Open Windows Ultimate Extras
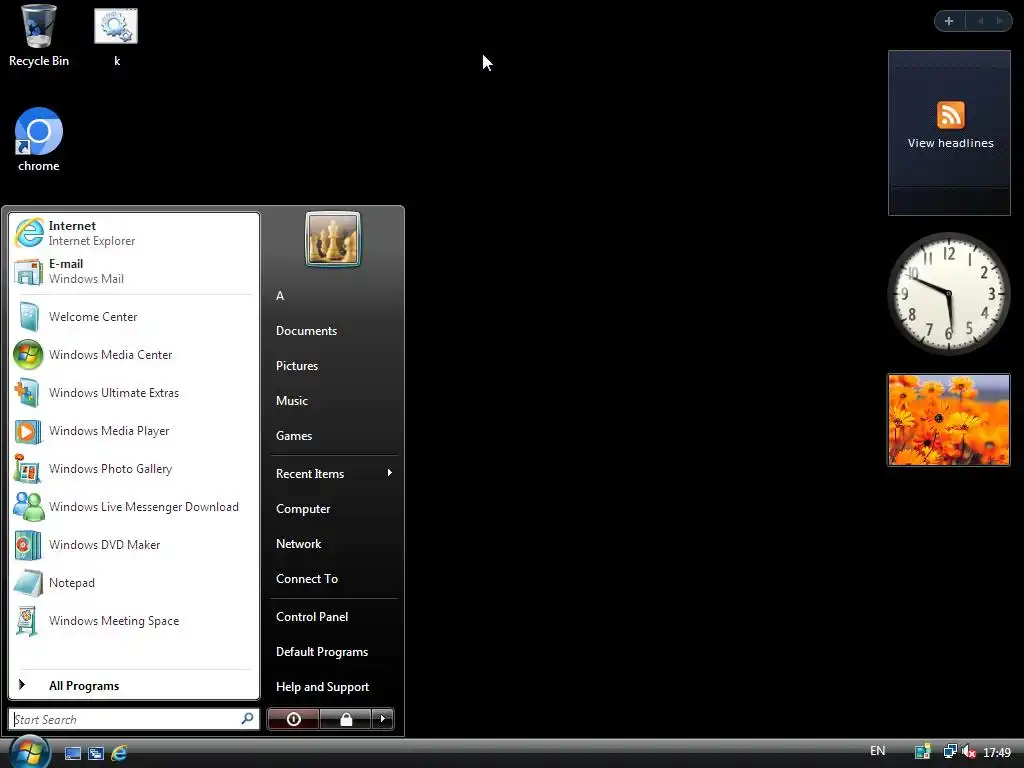Screen dimensions: 1024x768 coord(134,392)
